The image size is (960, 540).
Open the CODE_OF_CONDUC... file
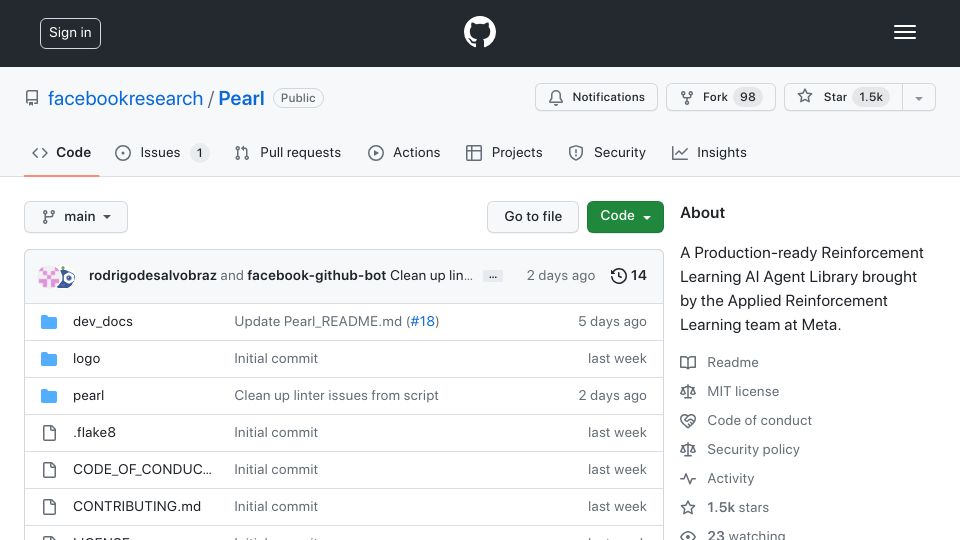pyautogui.click(x=142, y=469)
